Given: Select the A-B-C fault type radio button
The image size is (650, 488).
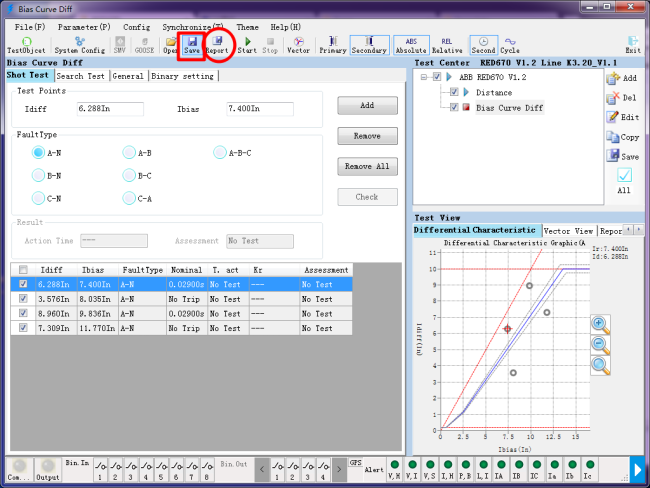Looking at the screenshot, I should [x=221, y=152].
